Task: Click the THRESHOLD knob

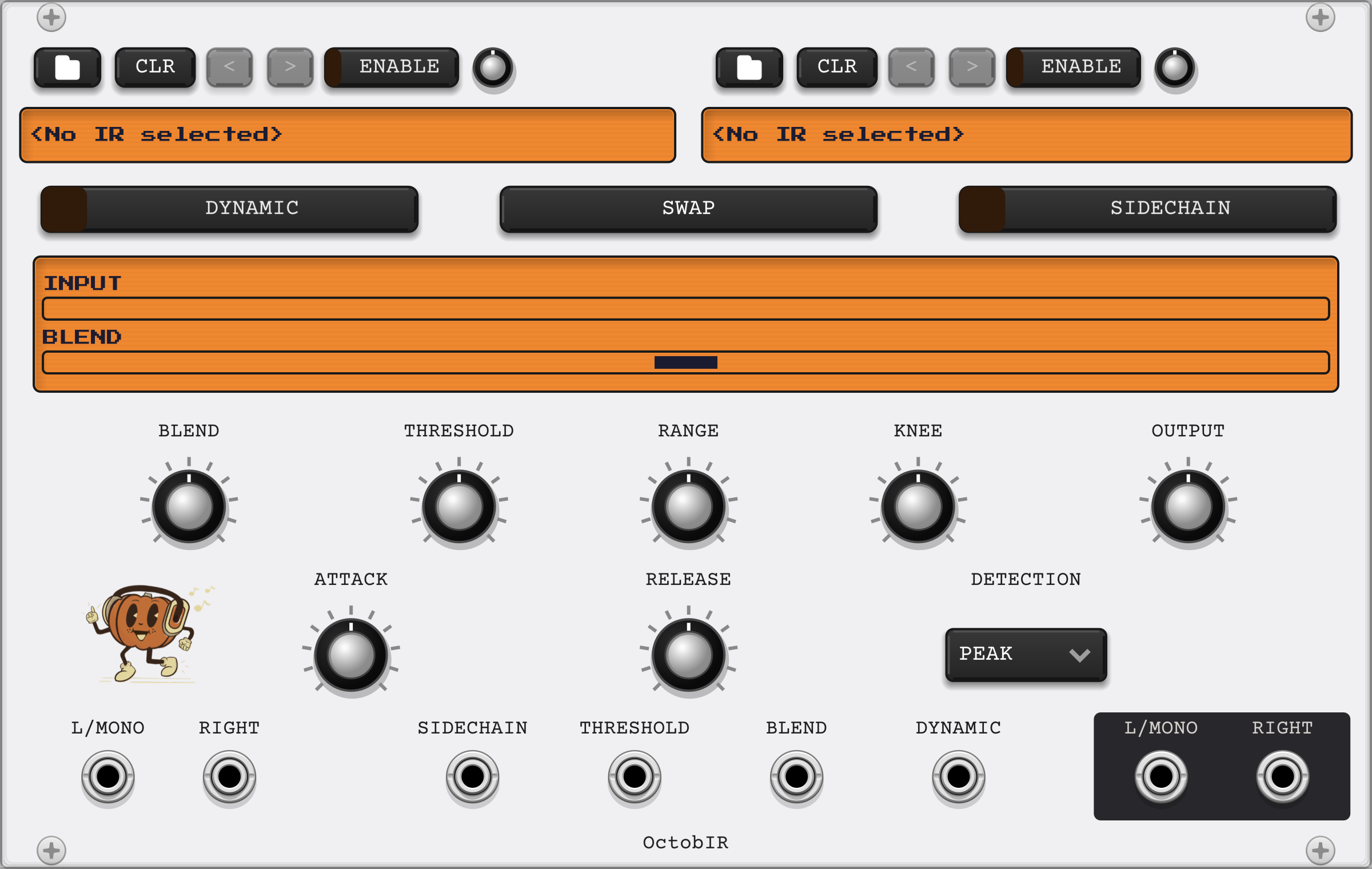Action: (459, 506)
